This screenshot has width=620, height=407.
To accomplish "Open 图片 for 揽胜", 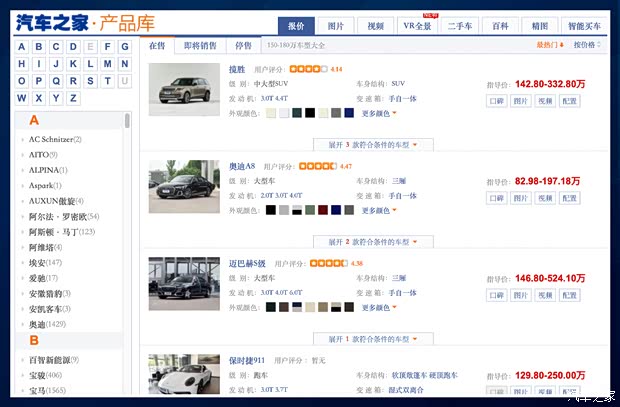I will click(x=521, y=101).
